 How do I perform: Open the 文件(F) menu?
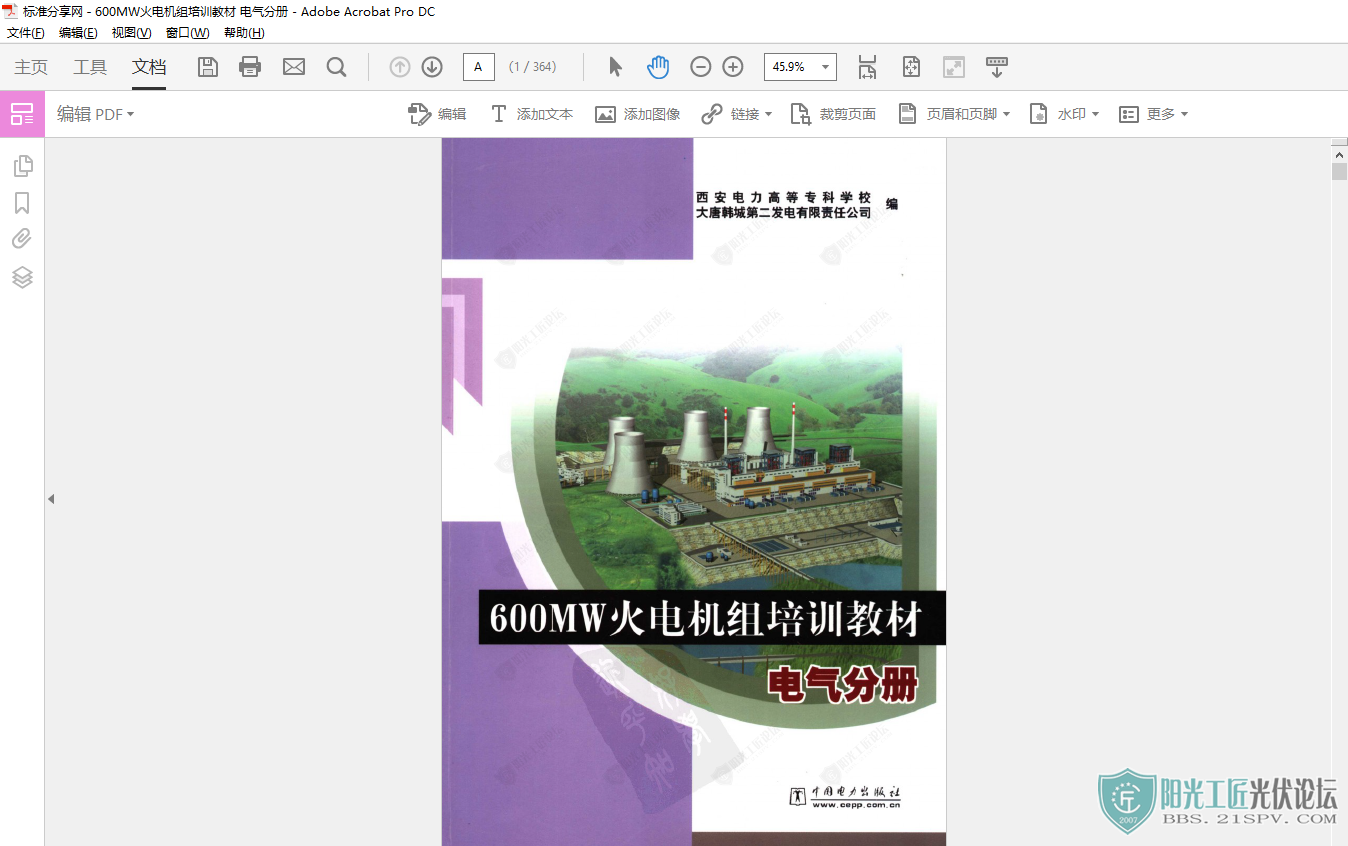coord(26,33)
